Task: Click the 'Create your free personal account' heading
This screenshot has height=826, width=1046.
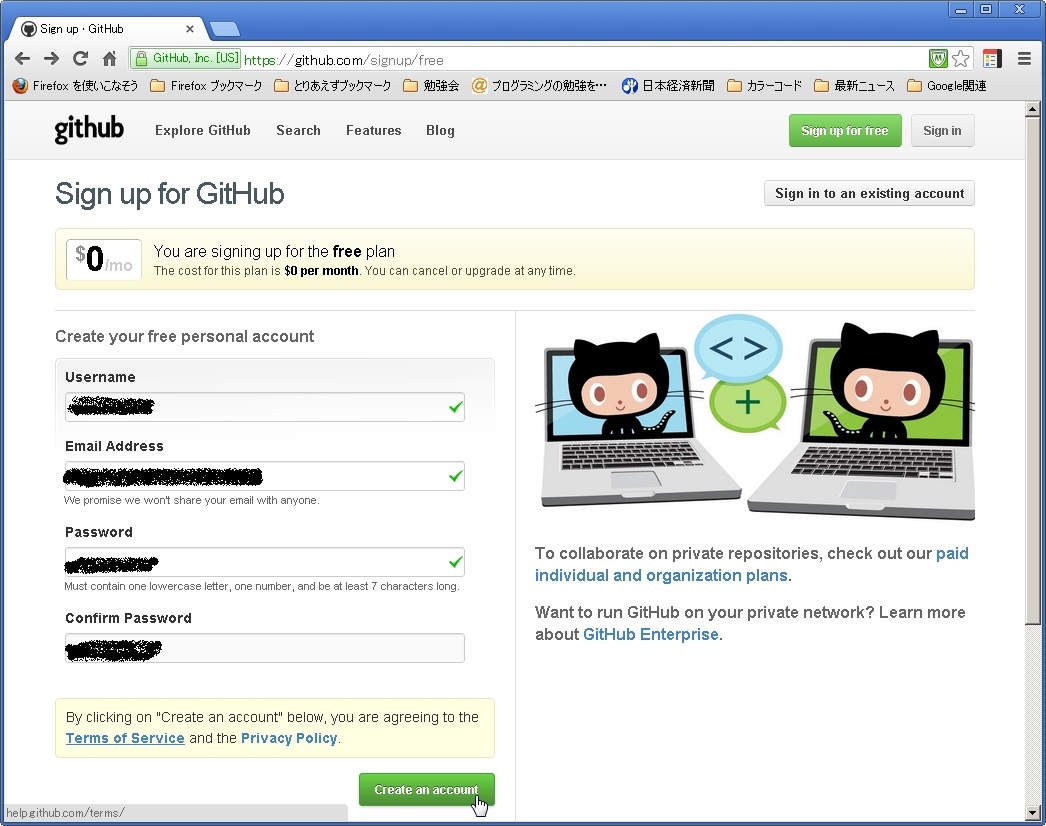Action: [184, 336]
